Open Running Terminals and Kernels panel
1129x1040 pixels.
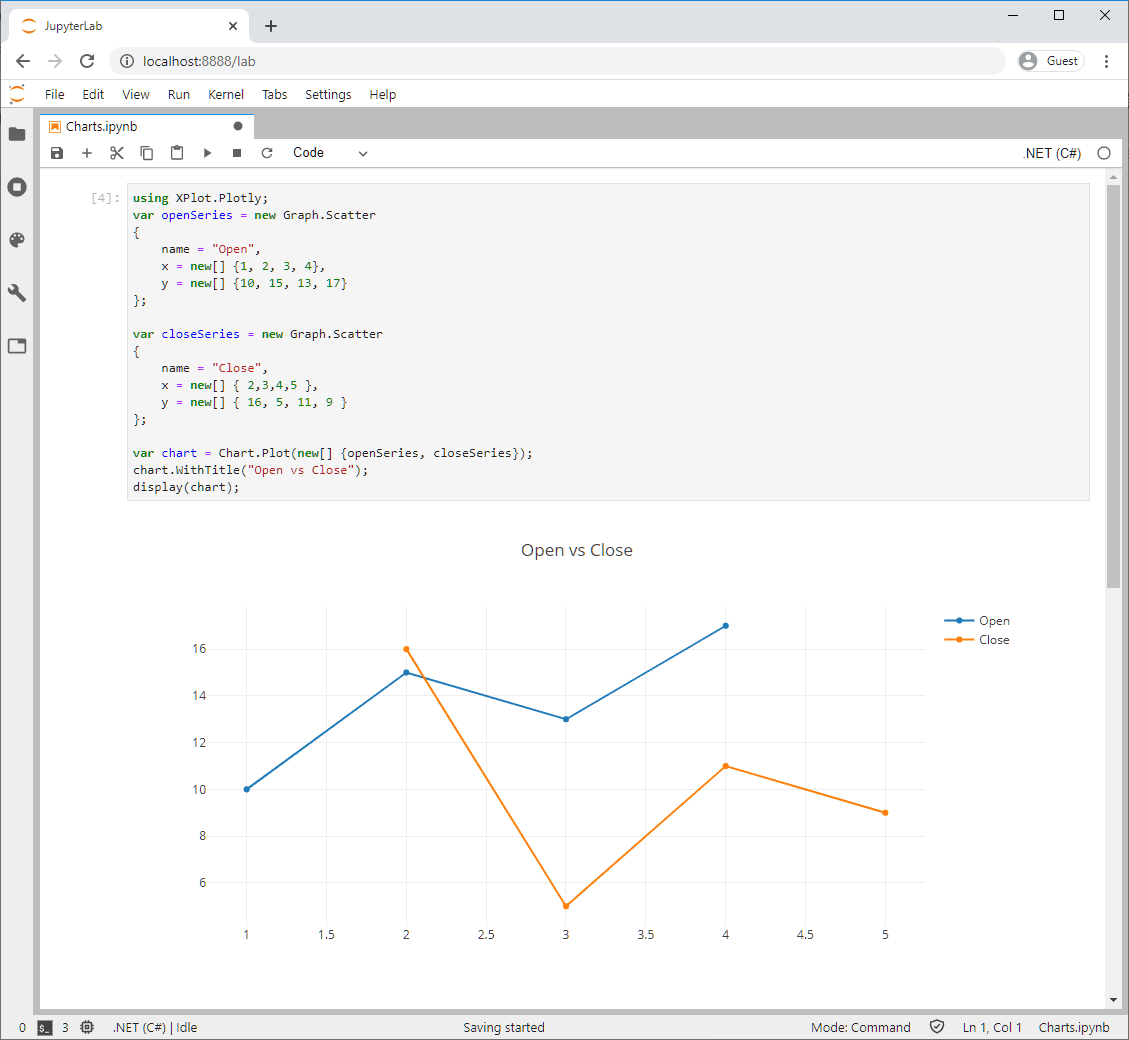[x=17, y=187]
